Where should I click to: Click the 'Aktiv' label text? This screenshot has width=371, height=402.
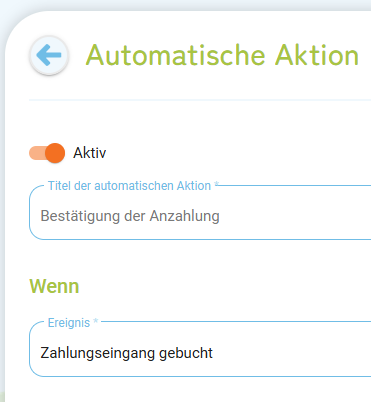(90, 153)
